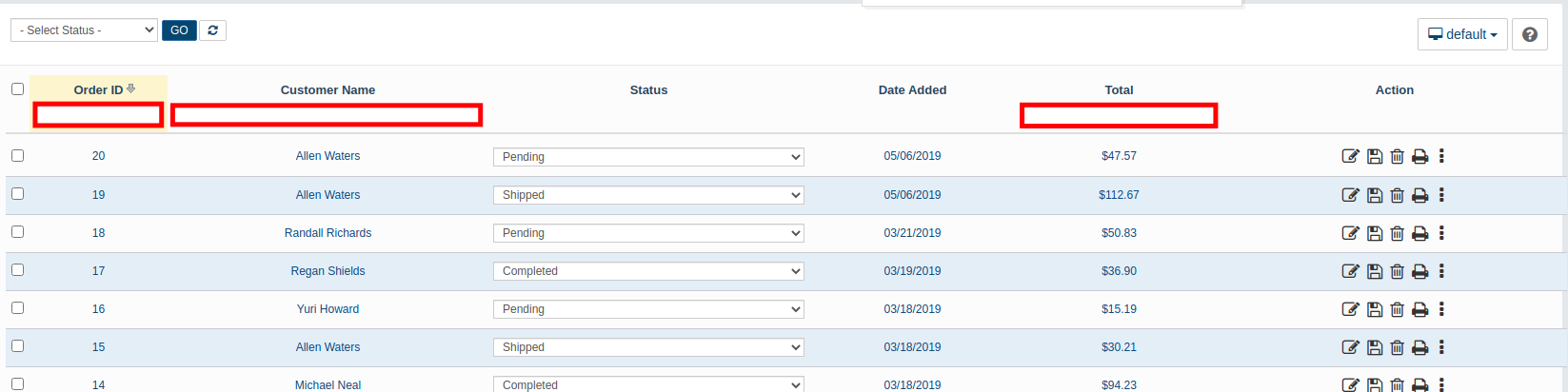Viewport: 1568px width, 392px height.
Task: Open customer link Randall Richards
Action: 327,233
